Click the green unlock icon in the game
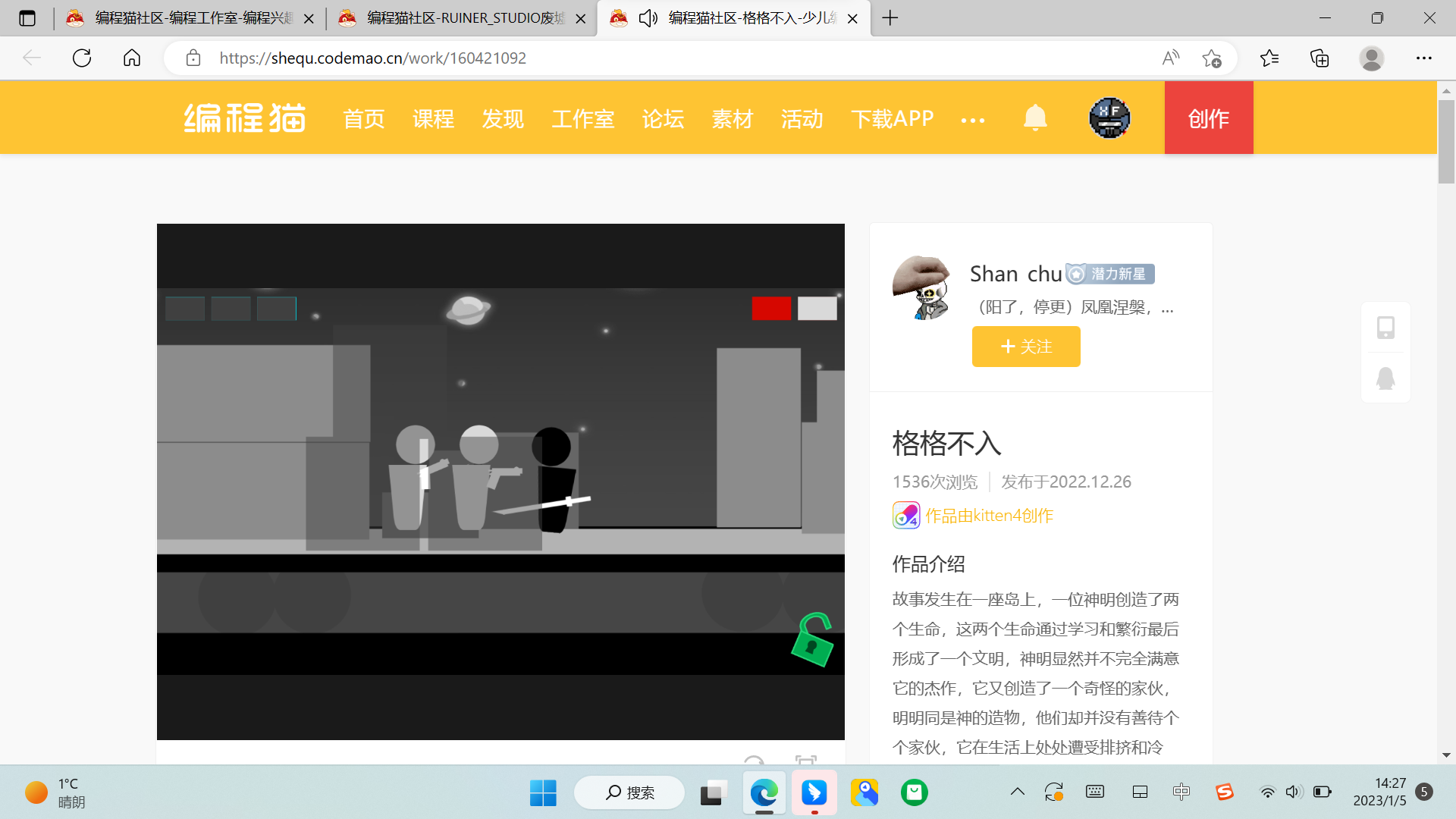This screenshot has width=1456, height=819. click(813, 640)
